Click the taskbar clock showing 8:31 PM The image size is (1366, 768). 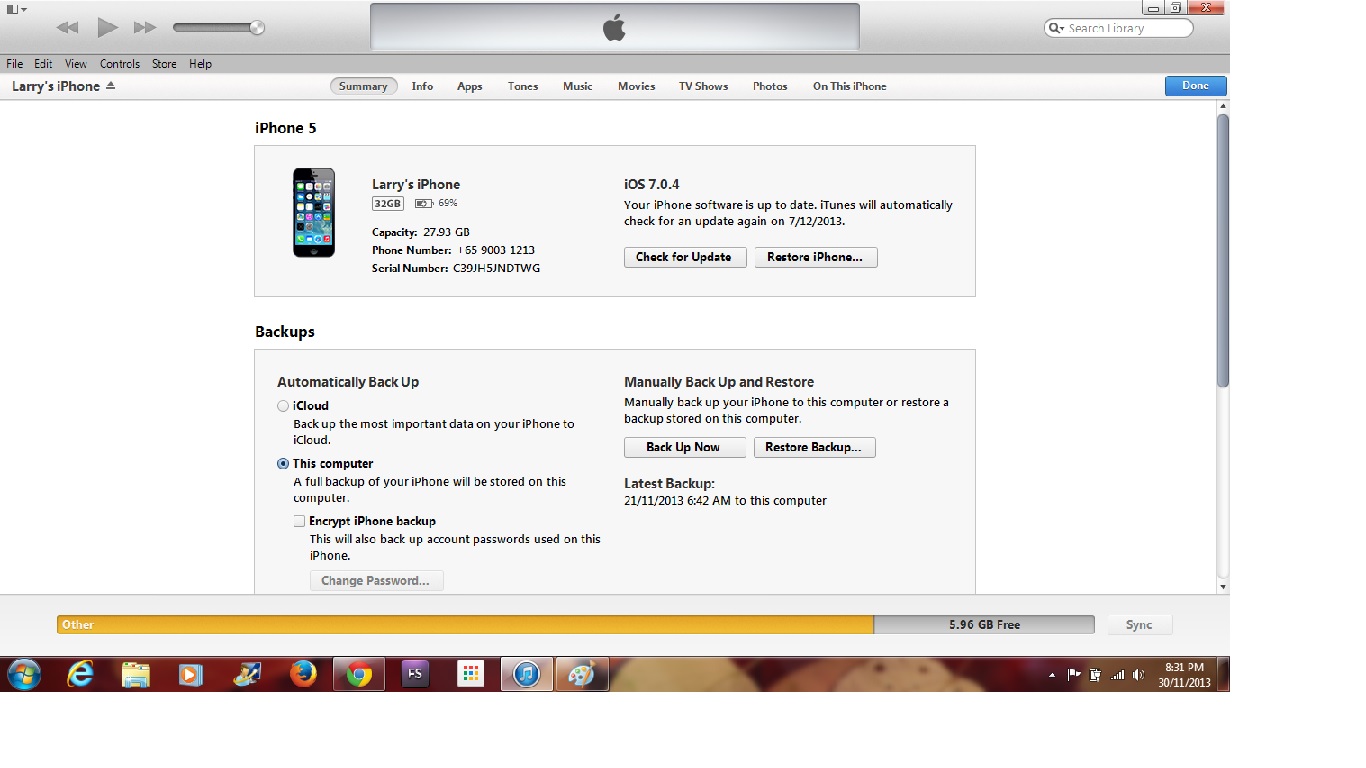point(1184,675)
